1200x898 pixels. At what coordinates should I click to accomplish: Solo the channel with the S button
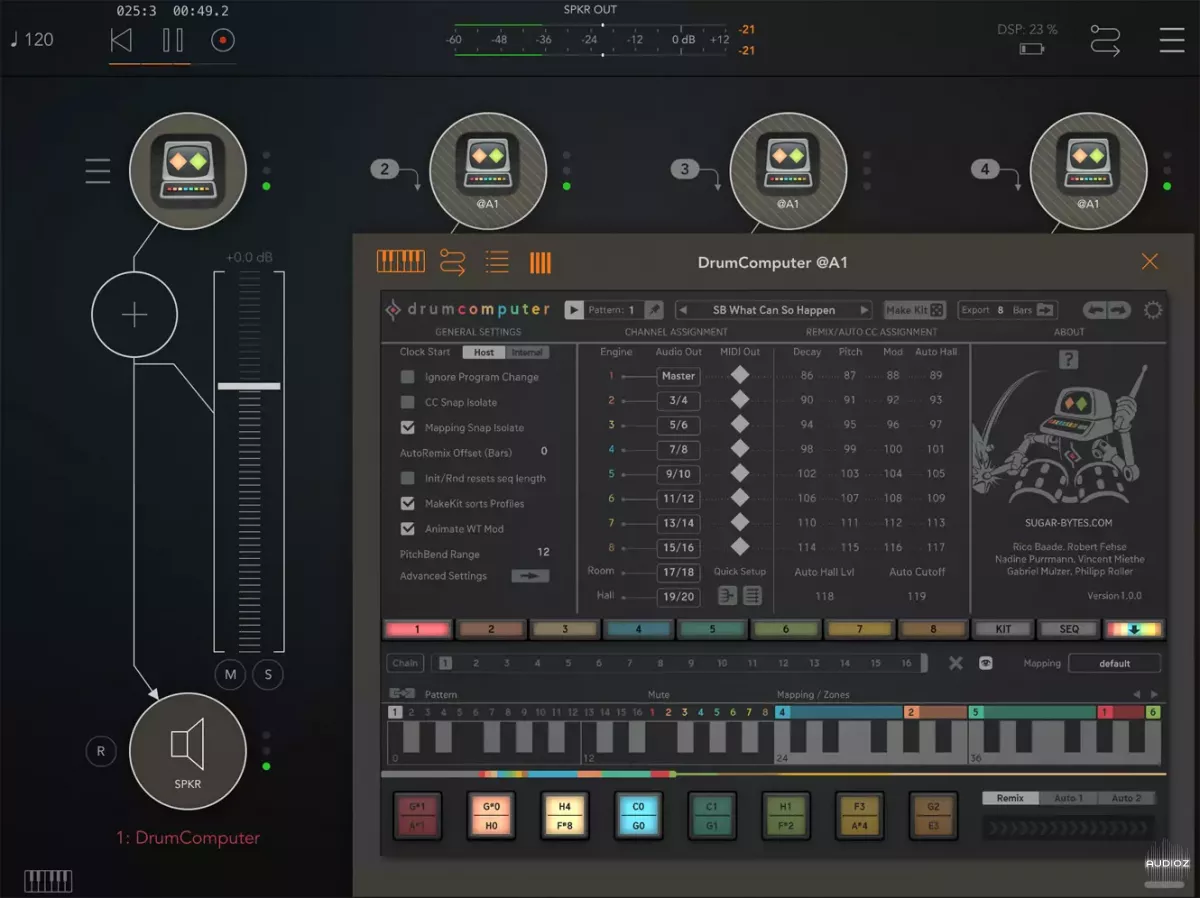268,674
